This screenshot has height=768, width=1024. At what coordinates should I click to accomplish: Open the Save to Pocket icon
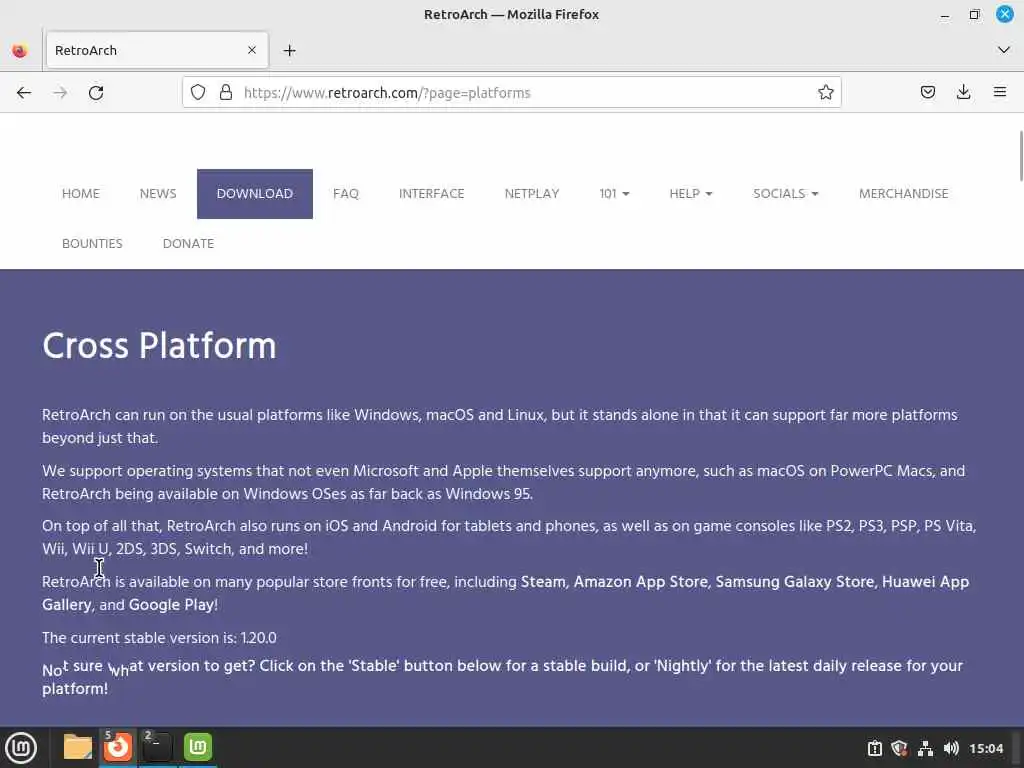(x=927, y=93)
